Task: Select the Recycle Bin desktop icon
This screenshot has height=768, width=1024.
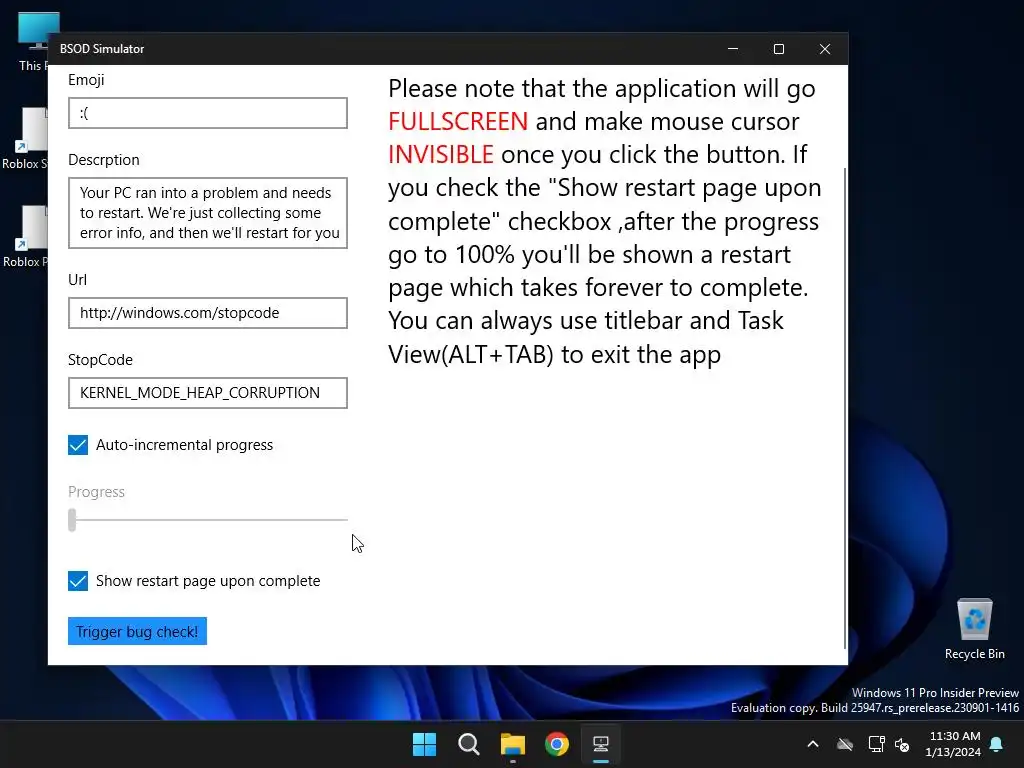Action: (x=974, y=628)
